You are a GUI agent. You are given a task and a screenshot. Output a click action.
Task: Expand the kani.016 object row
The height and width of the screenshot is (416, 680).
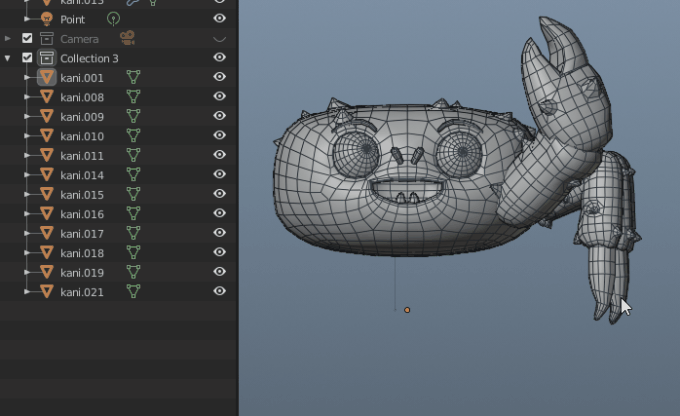(27, 214)
